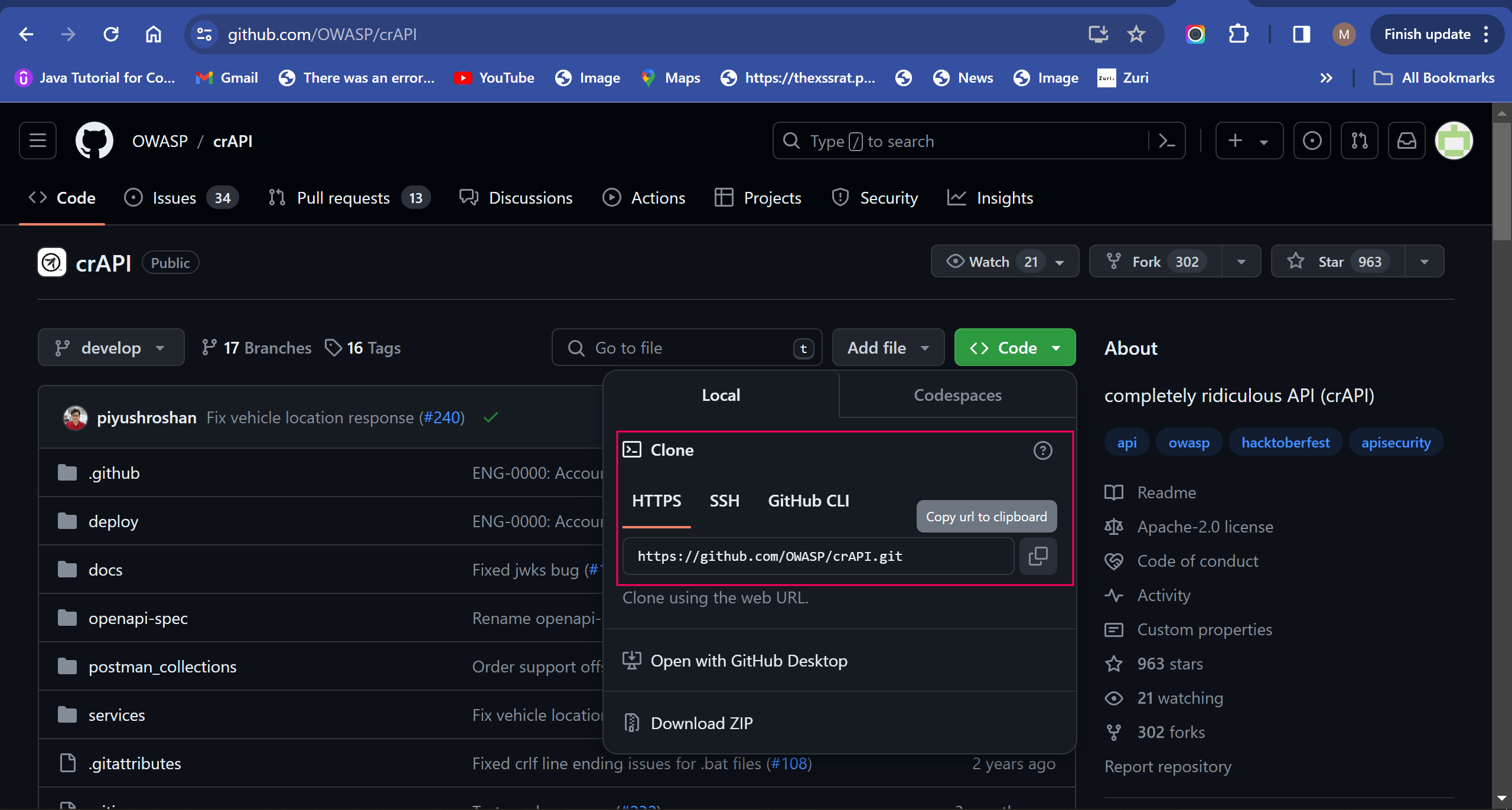Select the Local tab
Image resolution: width=1512 pixels, height=810 pixels.
click(x=721, y=394)
